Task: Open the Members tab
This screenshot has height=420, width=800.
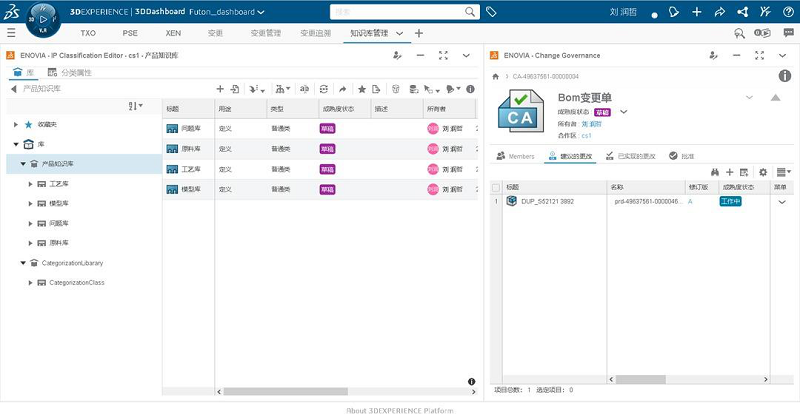Action: click(x=515, y=156)
